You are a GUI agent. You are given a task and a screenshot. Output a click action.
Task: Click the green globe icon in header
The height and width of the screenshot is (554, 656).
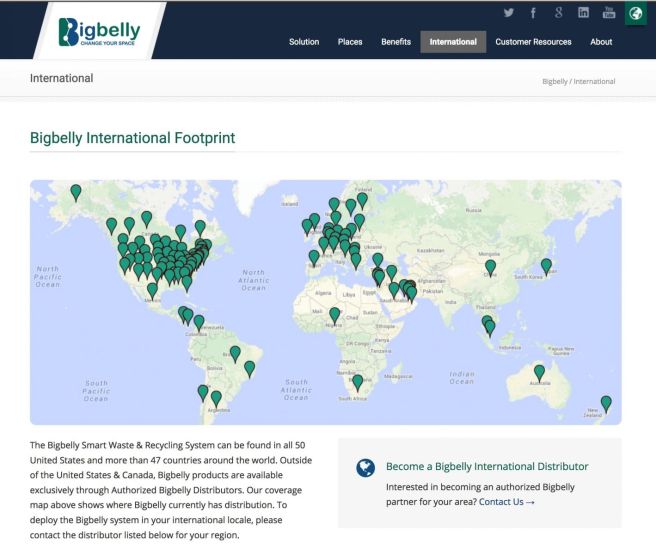635,13
